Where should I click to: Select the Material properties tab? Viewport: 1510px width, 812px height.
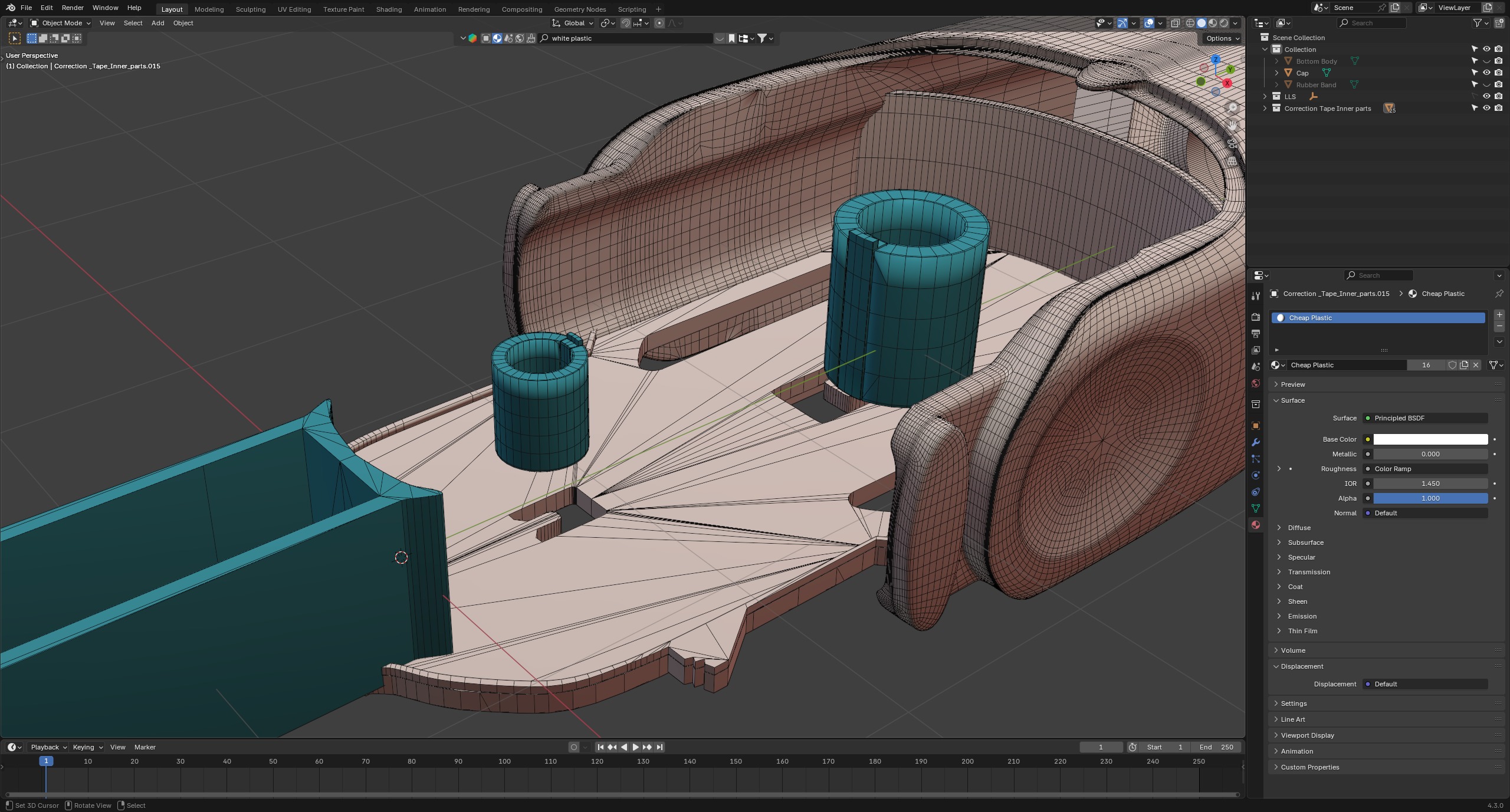(1255, 525)
